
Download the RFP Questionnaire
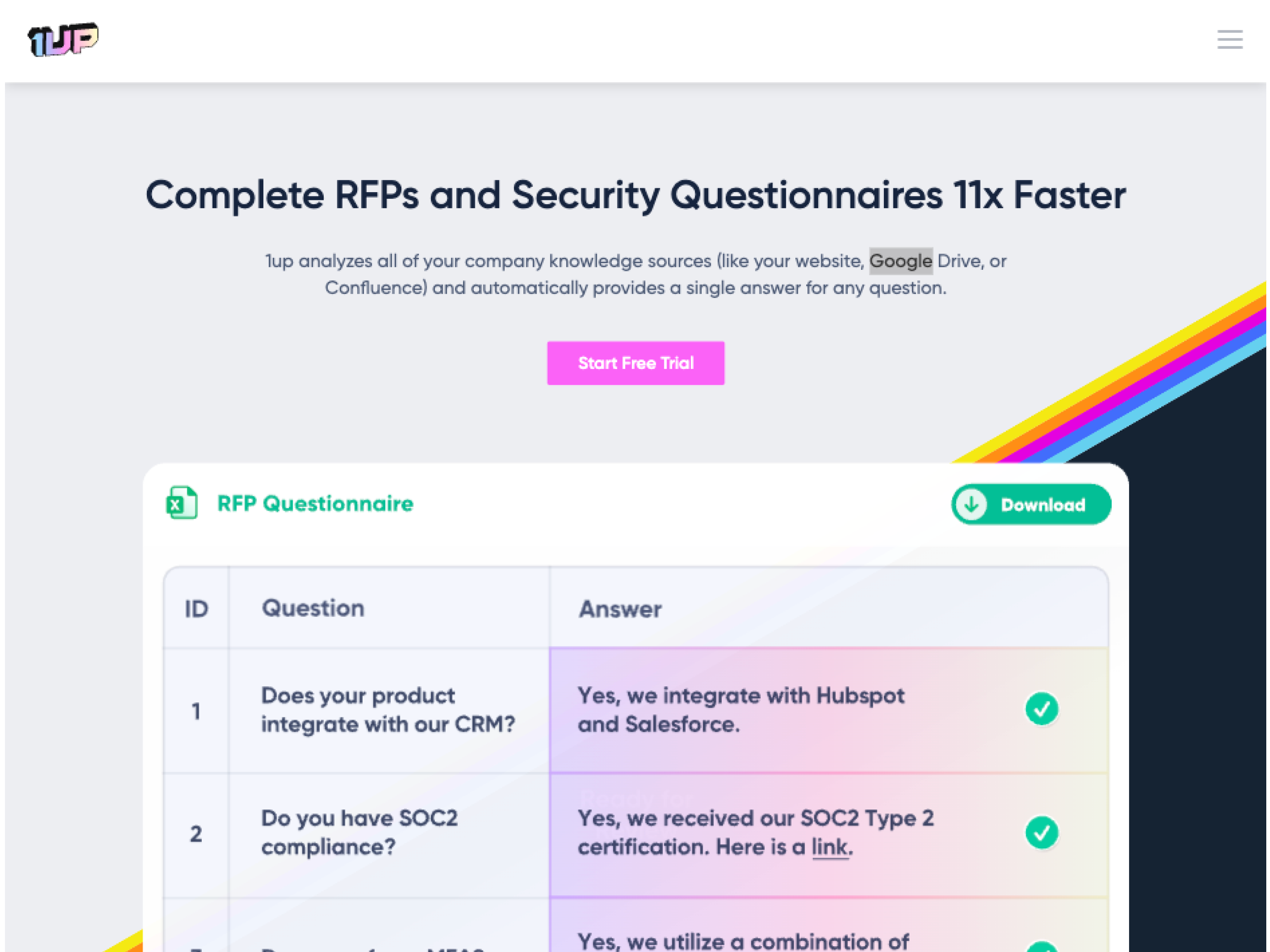tap(1031, 505)
